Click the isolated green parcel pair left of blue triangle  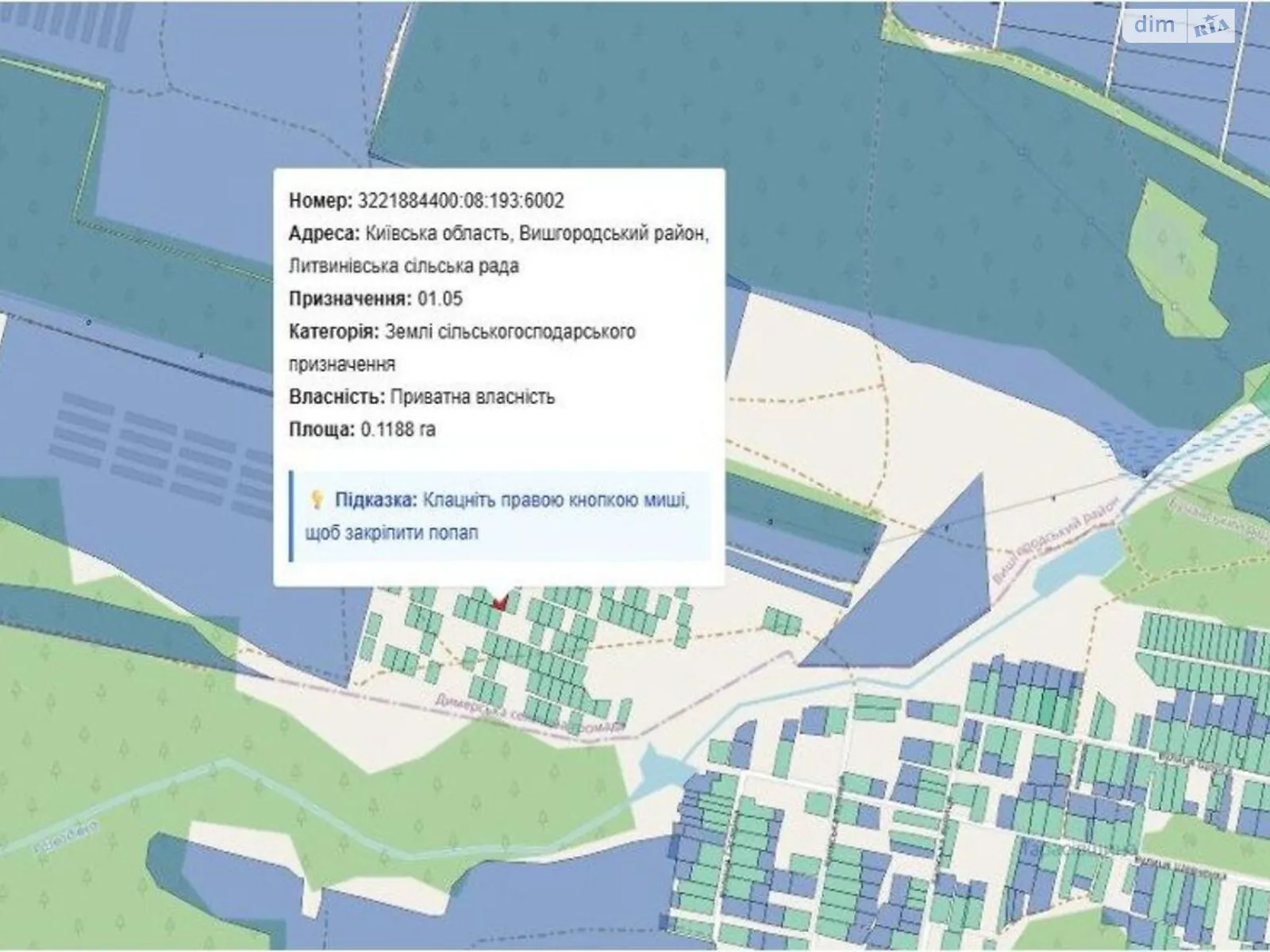click(782, 620)
